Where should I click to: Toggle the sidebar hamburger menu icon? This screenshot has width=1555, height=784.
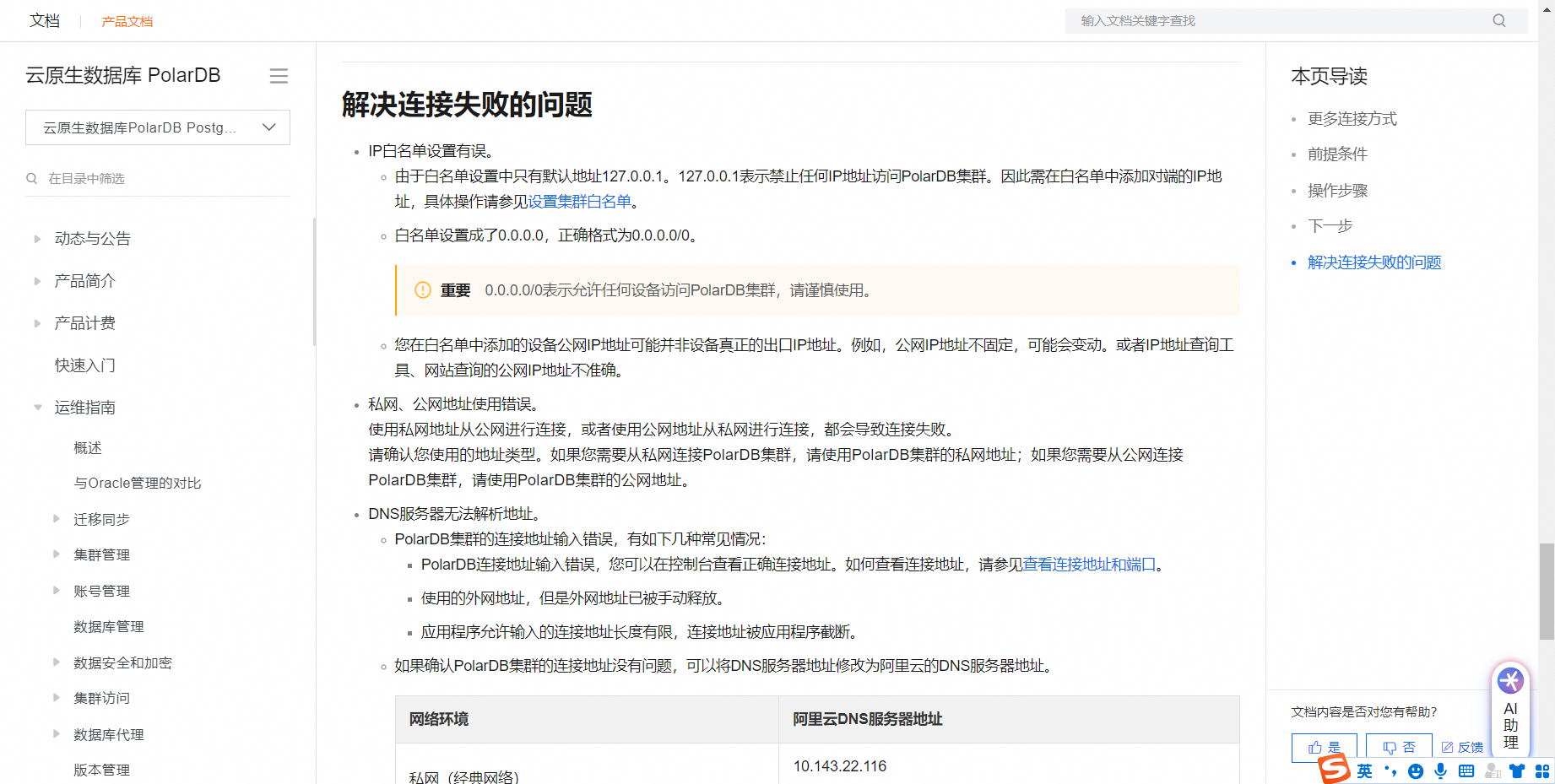[x=279, y=76]
